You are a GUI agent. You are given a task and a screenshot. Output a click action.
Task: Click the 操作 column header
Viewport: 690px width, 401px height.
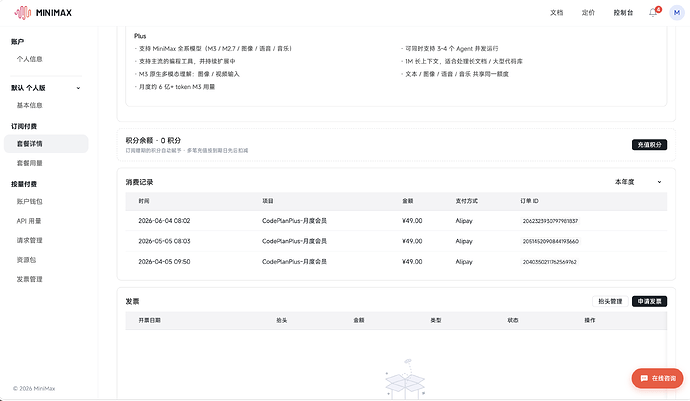pos(590,320)
